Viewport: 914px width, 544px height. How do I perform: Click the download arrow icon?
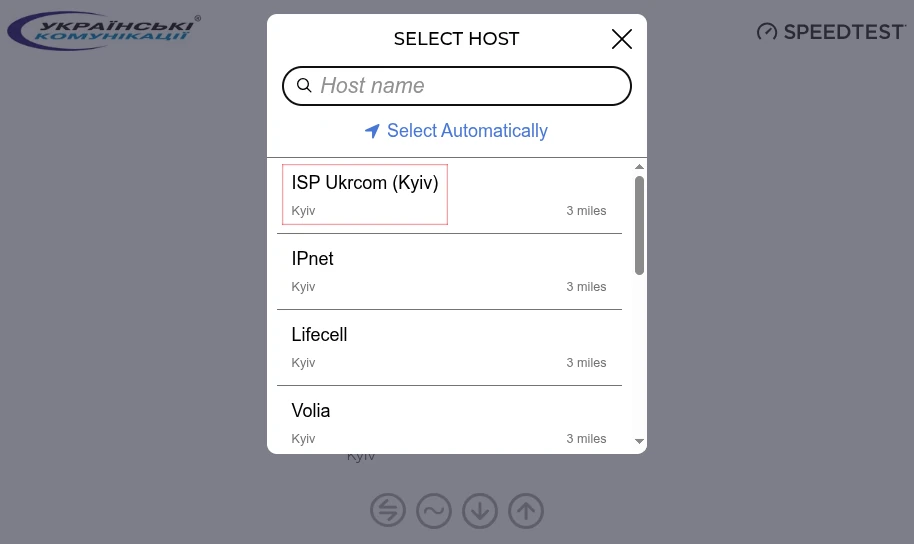pos(480,510)
